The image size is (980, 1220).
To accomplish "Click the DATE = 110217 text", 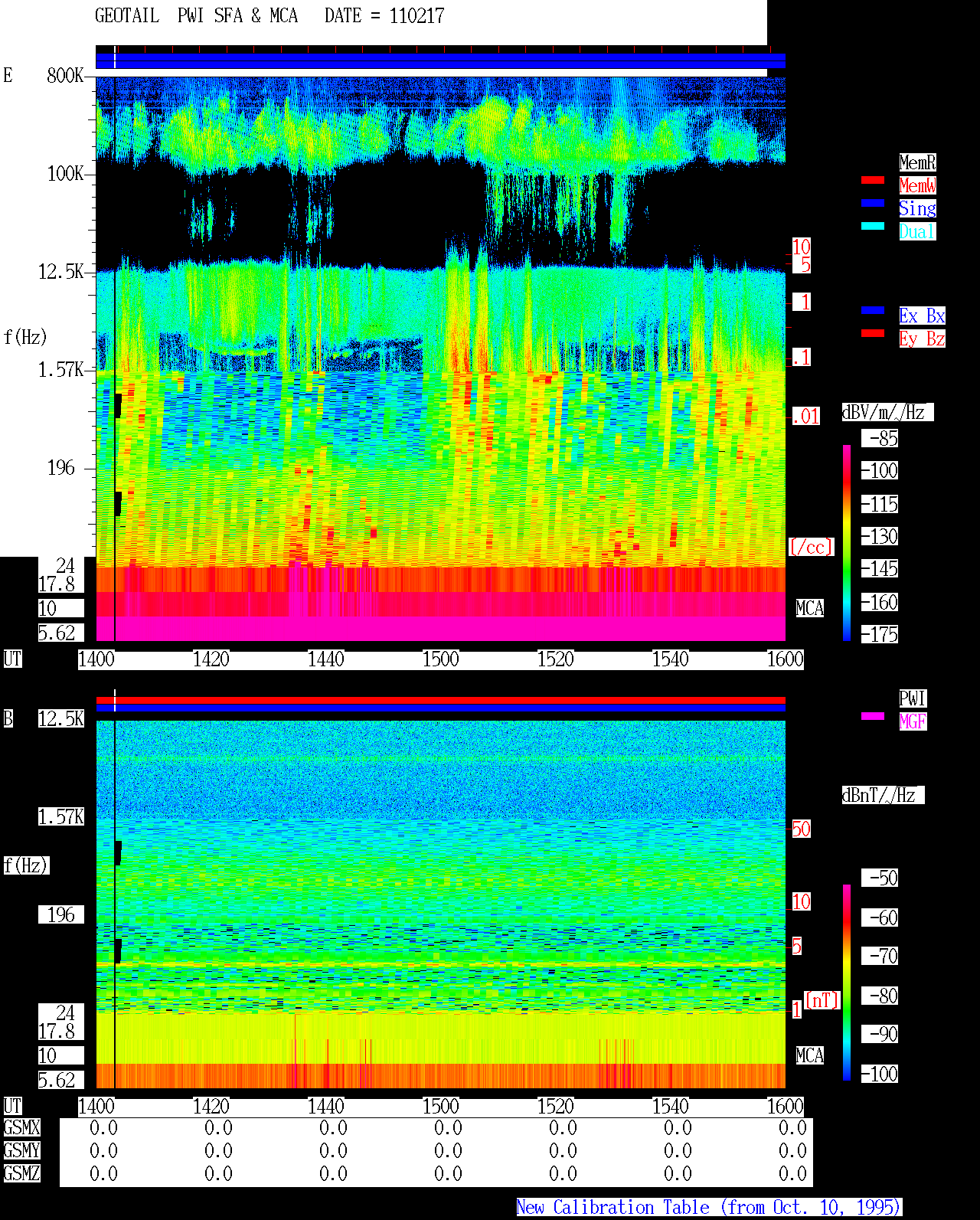I will 384,16.
